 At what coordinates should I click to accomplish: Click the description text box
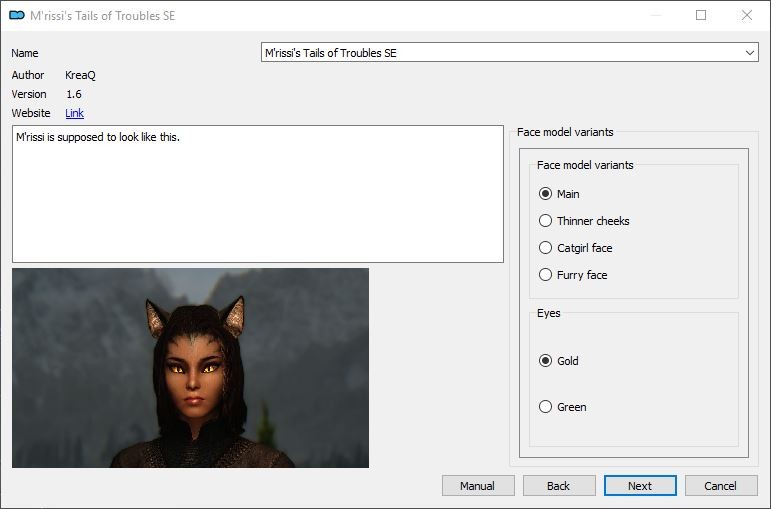258,194
